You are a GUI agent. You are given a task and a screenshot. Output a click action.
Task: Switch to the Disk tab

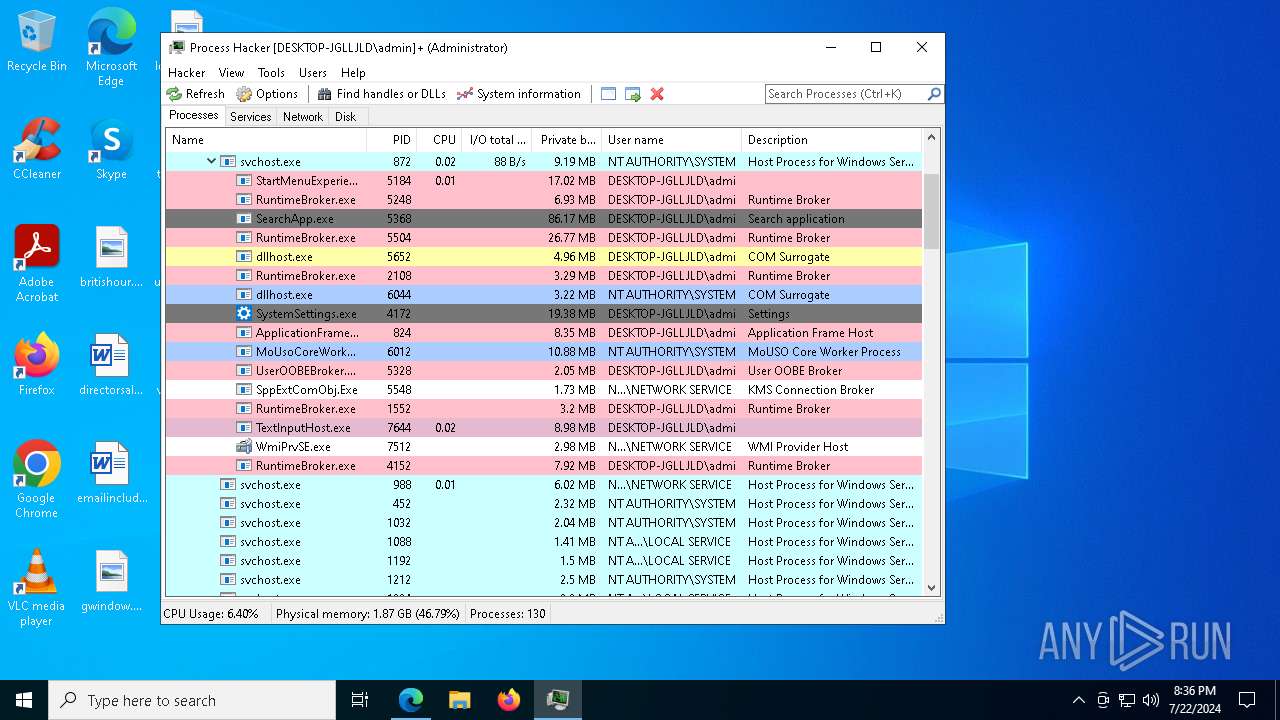pyautogui.click(x=345, y=117)
